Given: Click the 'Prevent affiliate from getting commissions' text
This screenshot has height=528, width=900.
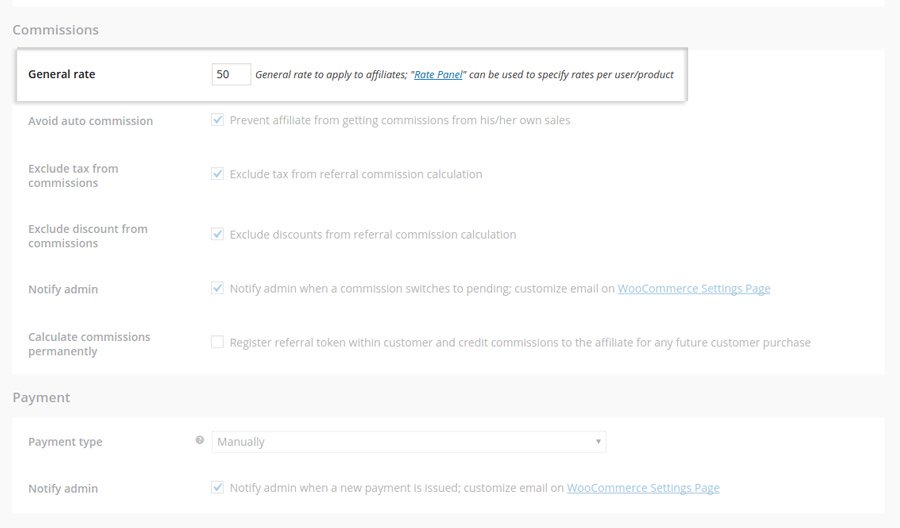Looking at the screenshot, I should (400, 120).
